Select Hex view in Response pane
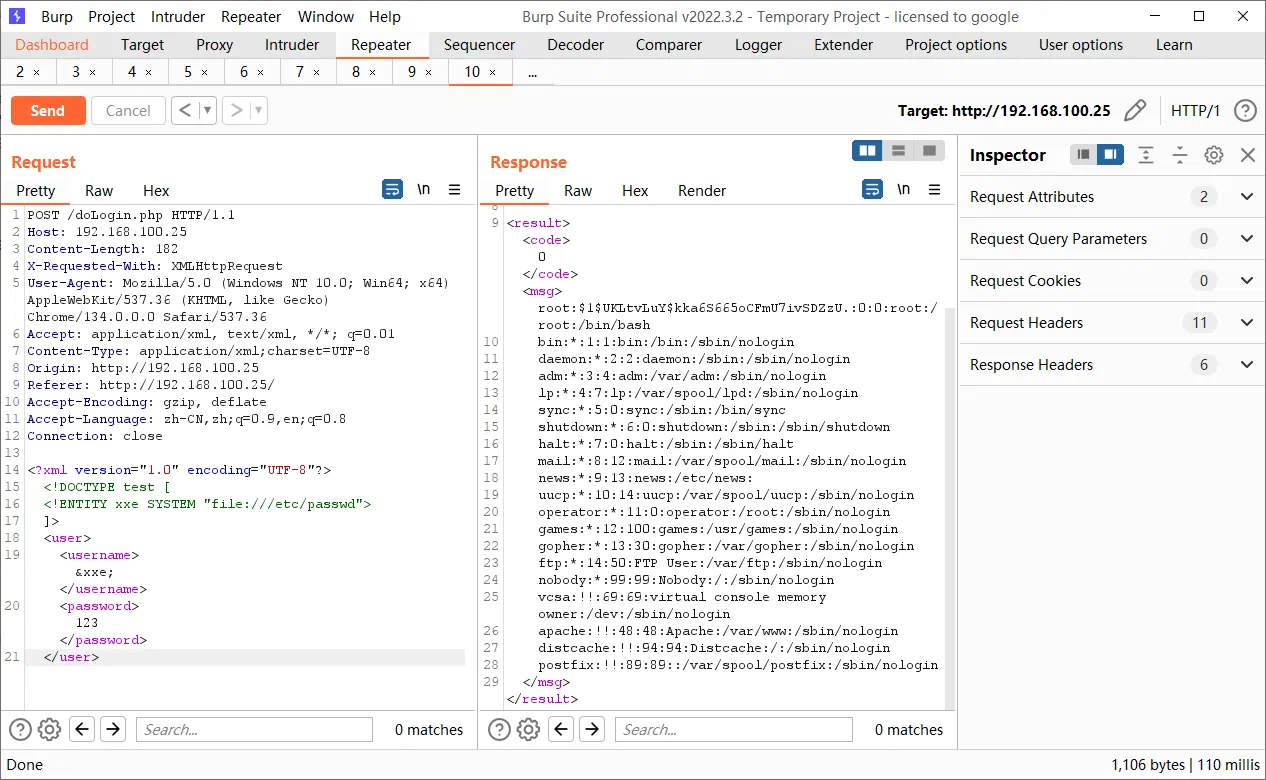Screen dimensions: 1266x780 tap(635, 190)
